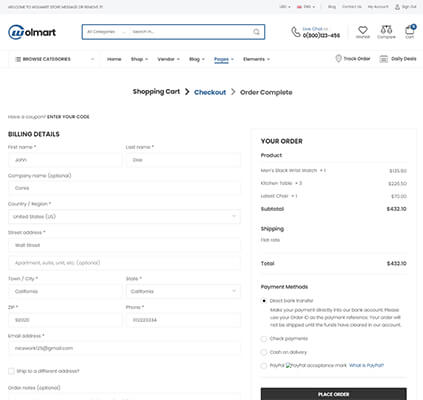423x400 pixels.
Task: Click the Place Order button
Action: coord(333,394)
